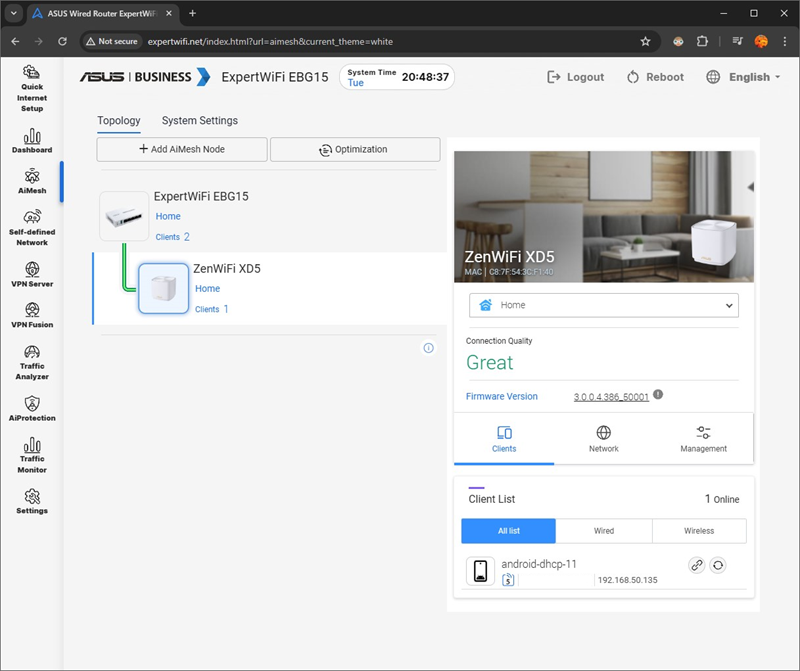
Task: Switch to the System Settings tab
Action: pyautogui.click(x=200, y=121)
